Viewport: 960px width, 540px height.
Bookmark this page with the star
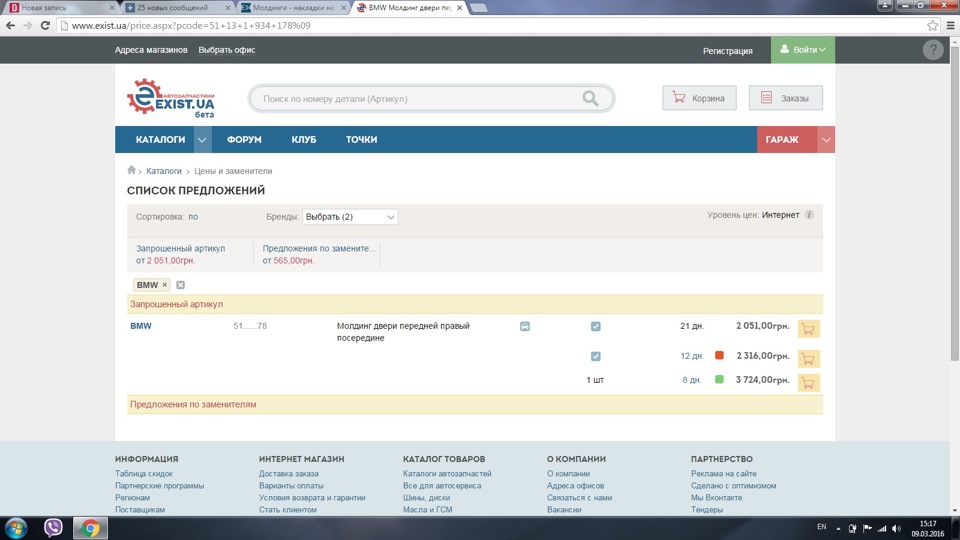click(x=932, y=25)
